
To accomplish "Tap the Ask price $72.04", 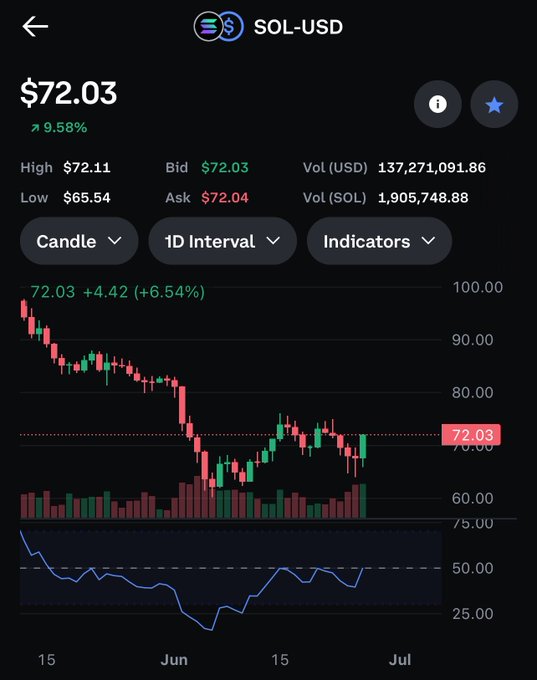I will [225, 198].
